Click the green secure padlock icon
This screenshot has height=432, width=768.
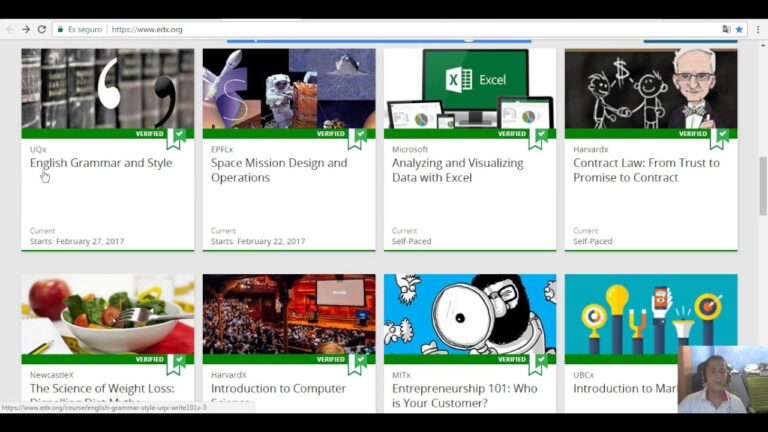tap(60, 29)
